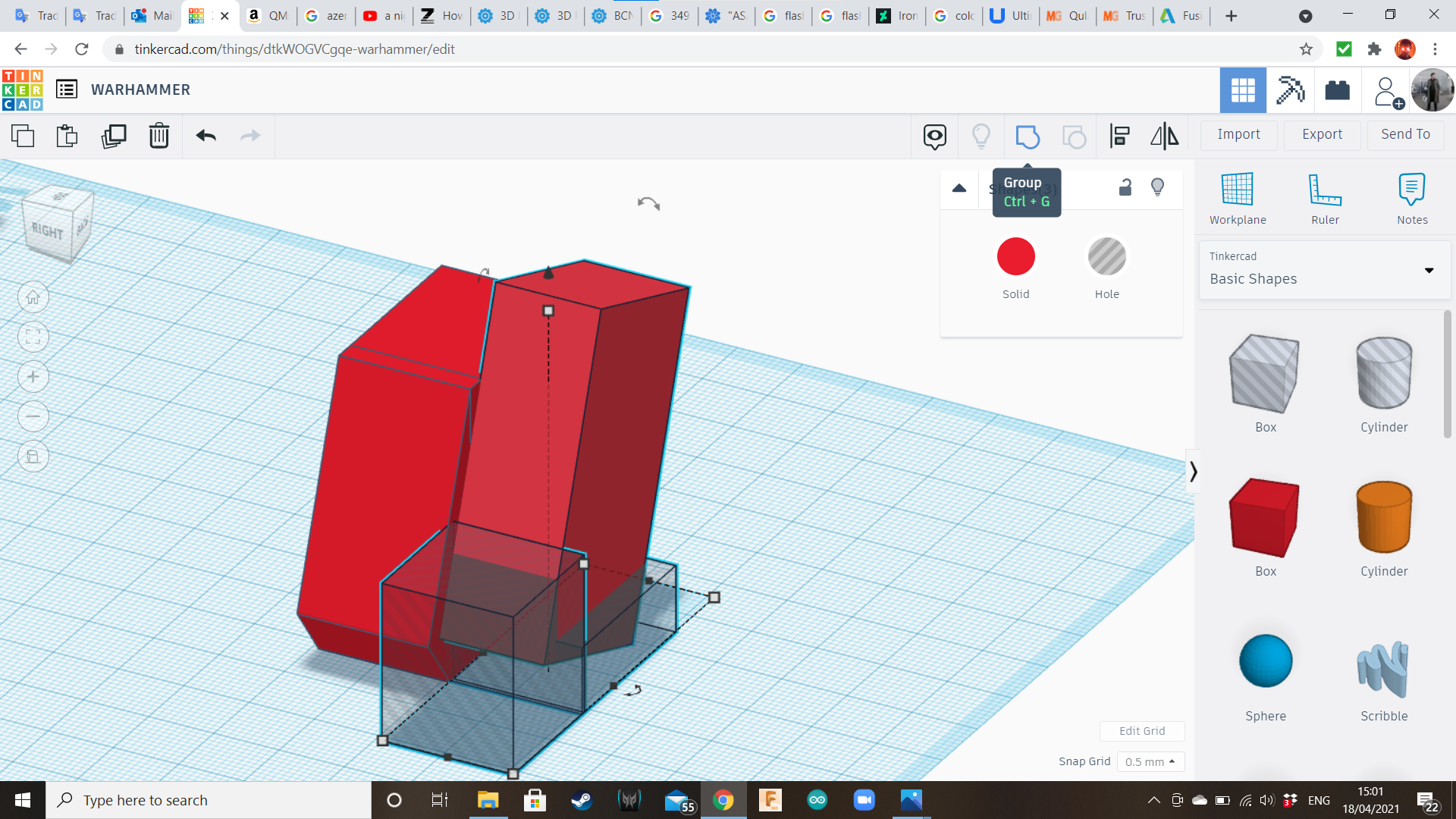Delete selection with trash icon

159,136
